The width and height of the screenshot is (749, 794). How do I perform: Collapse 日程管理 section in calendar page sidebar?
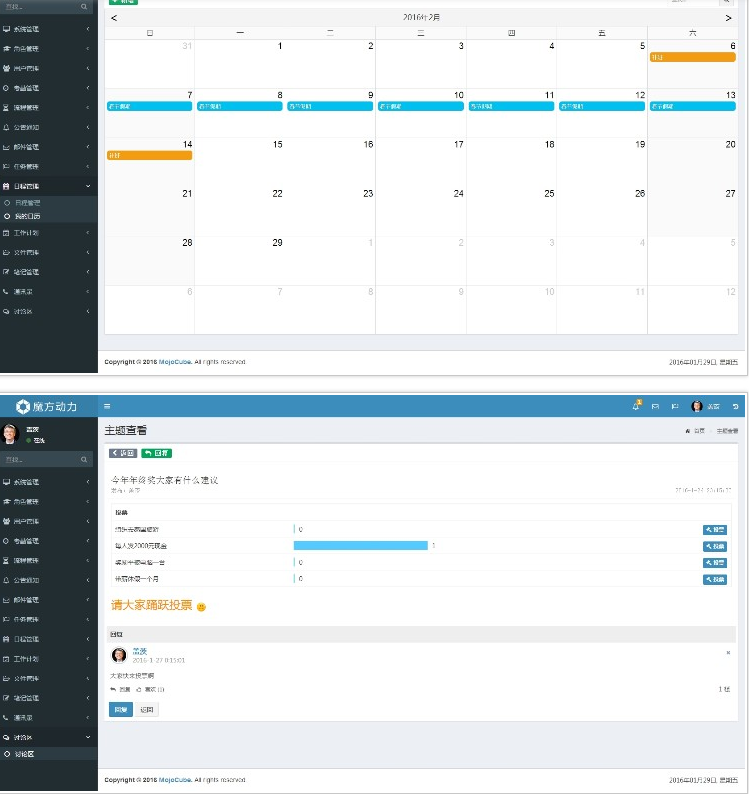tap(50, 185)
